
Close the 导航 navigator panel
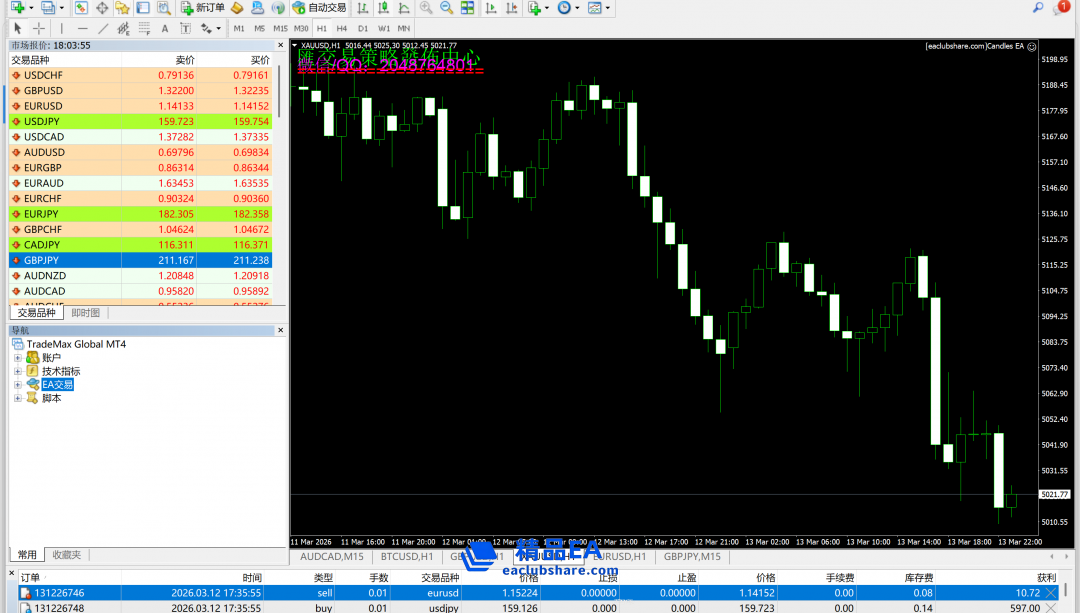click(x=280, y=331)
